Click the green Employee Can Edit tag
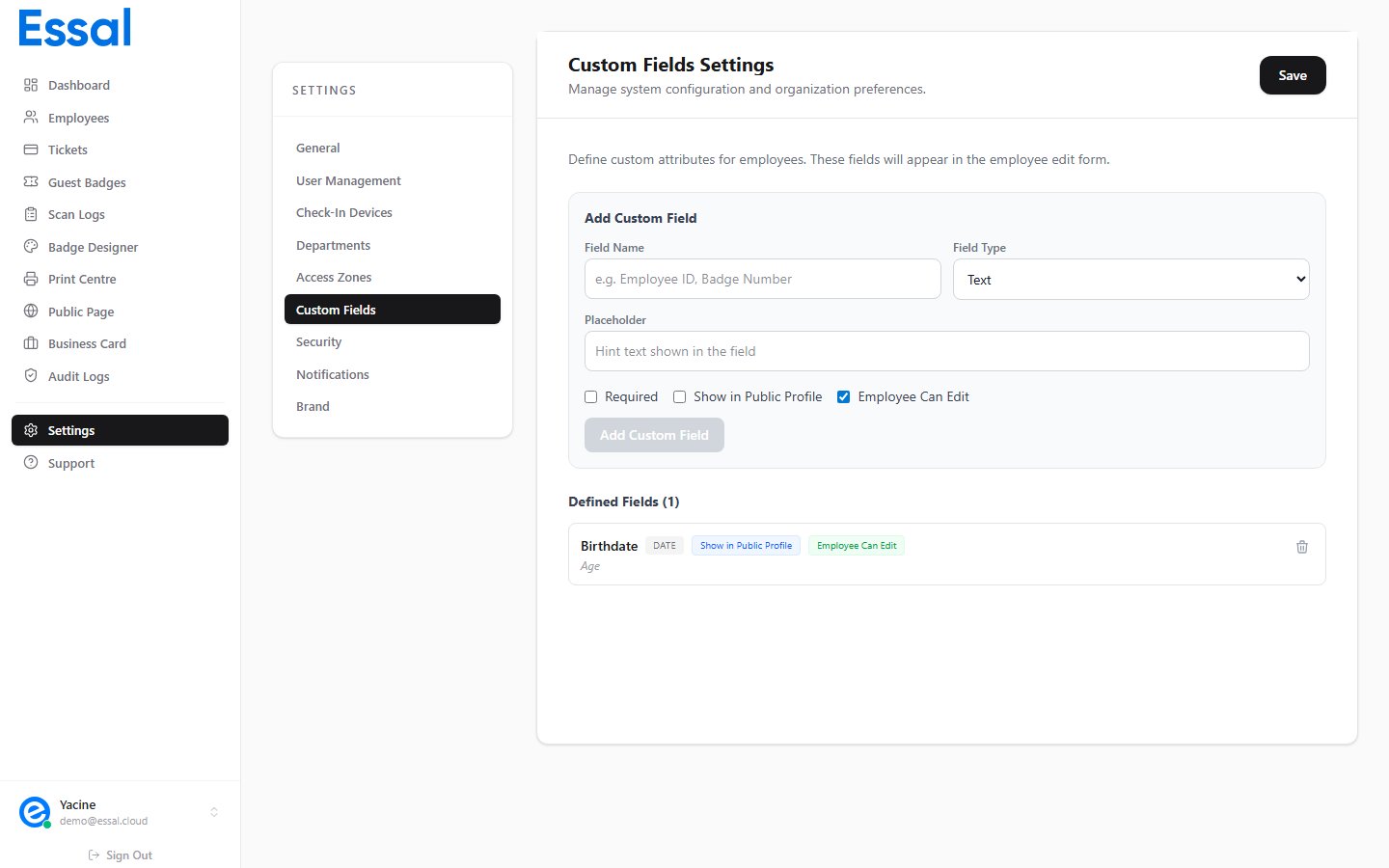This screenshot has width=1389, height=868. point(857,546)
